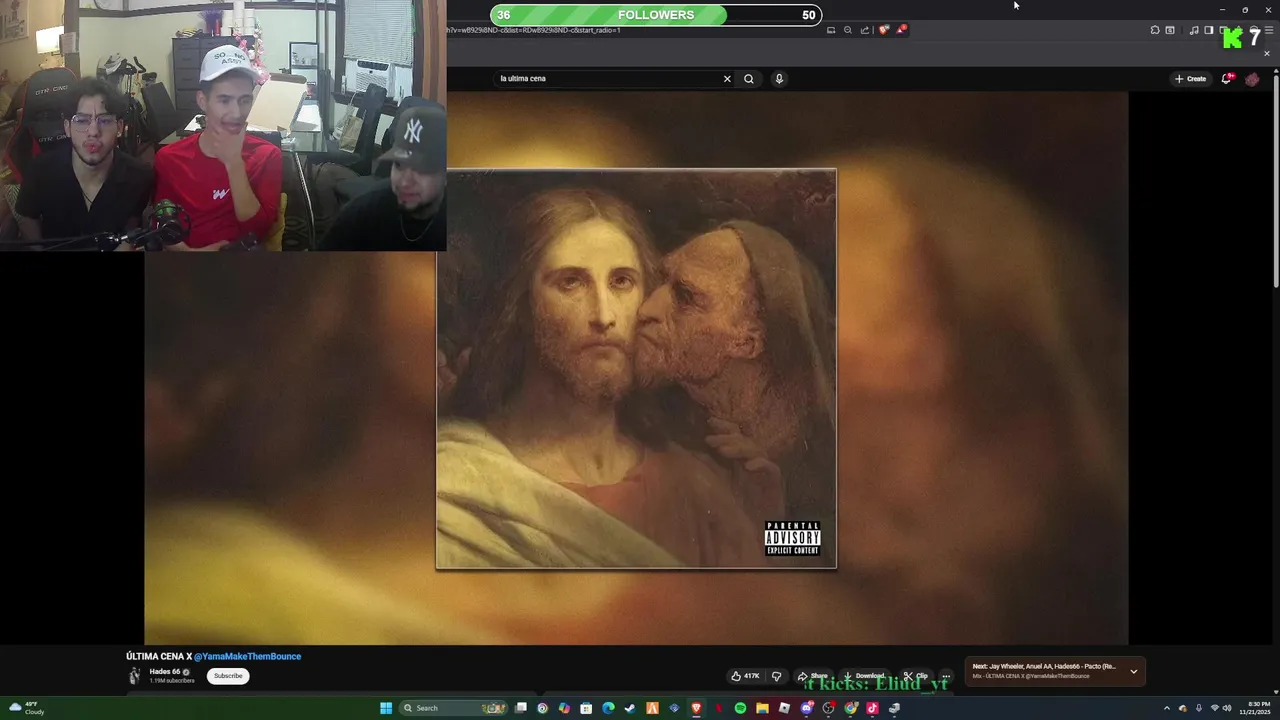Click the zoom magnifier icon in address bar
The width and height of the screenshot is (1280, 720).
pos(848,30)
